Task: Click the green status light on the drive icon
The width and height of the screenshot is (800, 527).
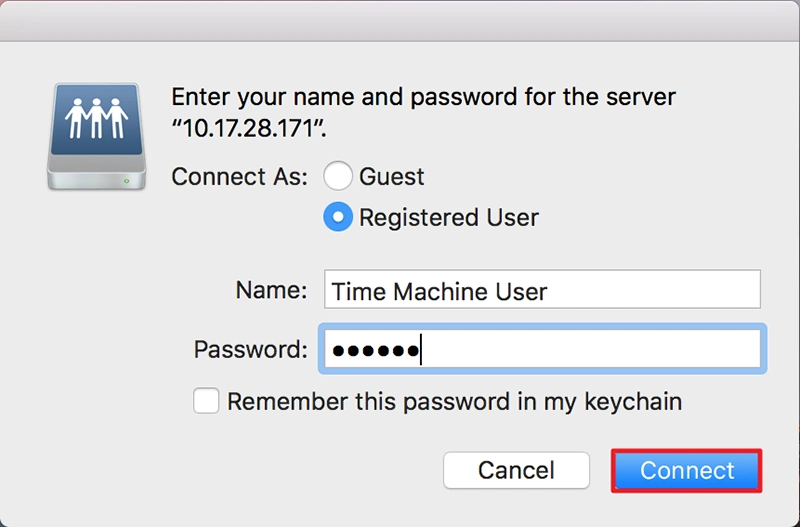Action: click(125, 180)
